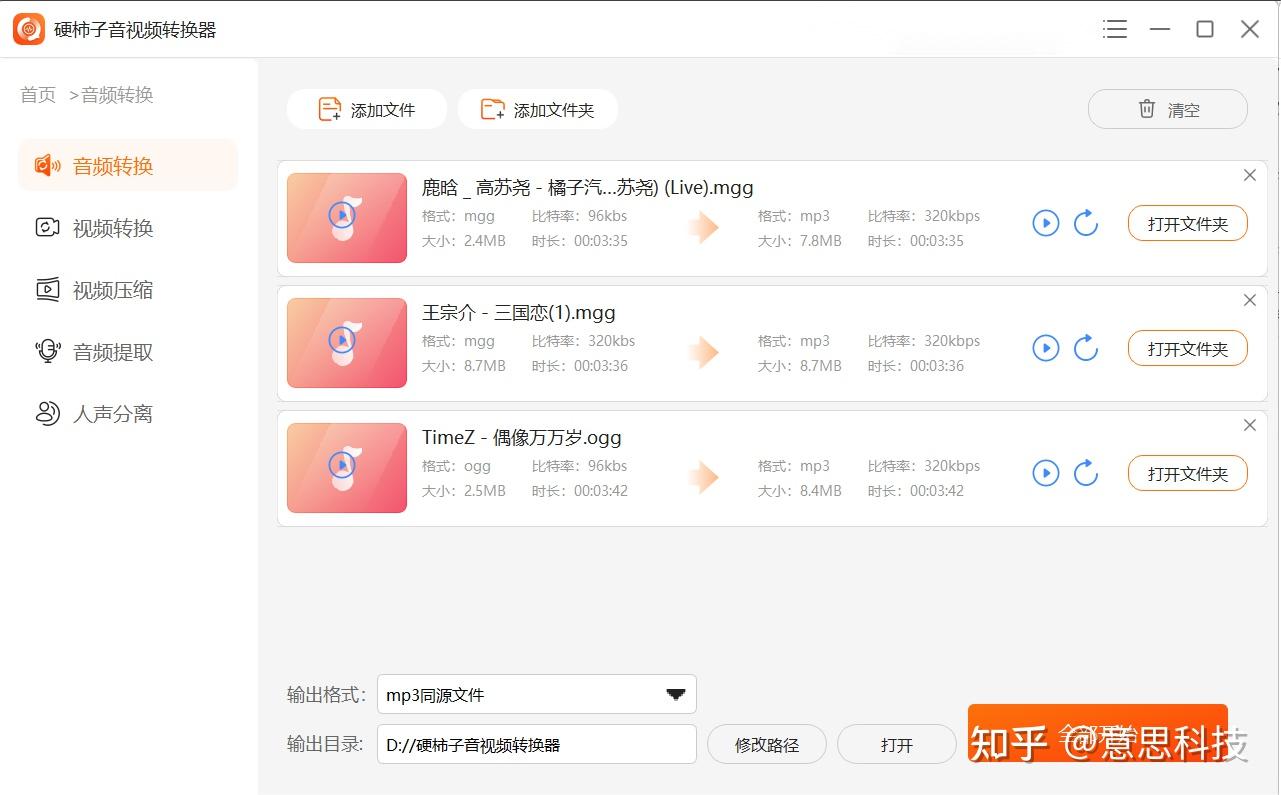Click the app logo in title bar
This screenshot has height=795, width=1281.
click(x=27, y=28)
